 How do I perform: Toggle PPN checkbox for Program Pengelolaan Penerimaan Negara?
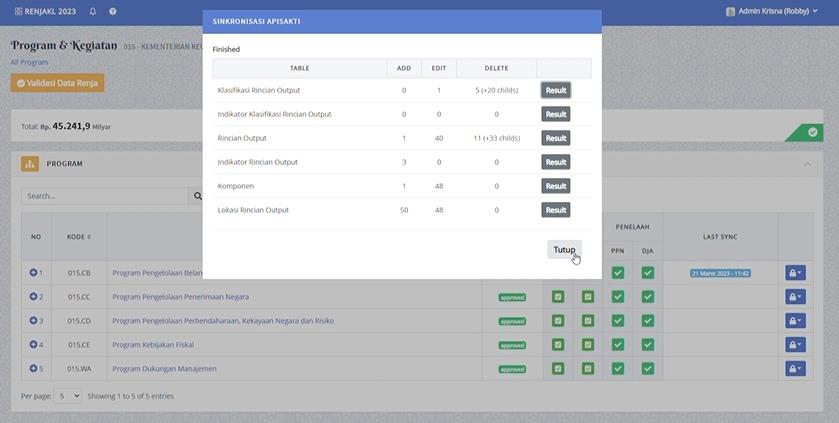tap(618, 297)
